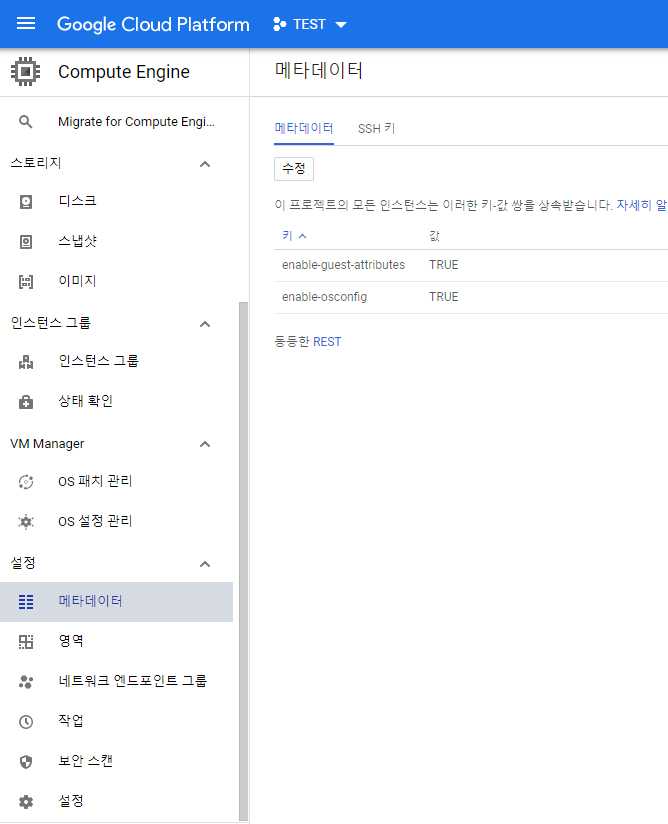This screenshot has height=824, width=668.
Task: Click the 설정 gear icon
Action: (26, 801)
